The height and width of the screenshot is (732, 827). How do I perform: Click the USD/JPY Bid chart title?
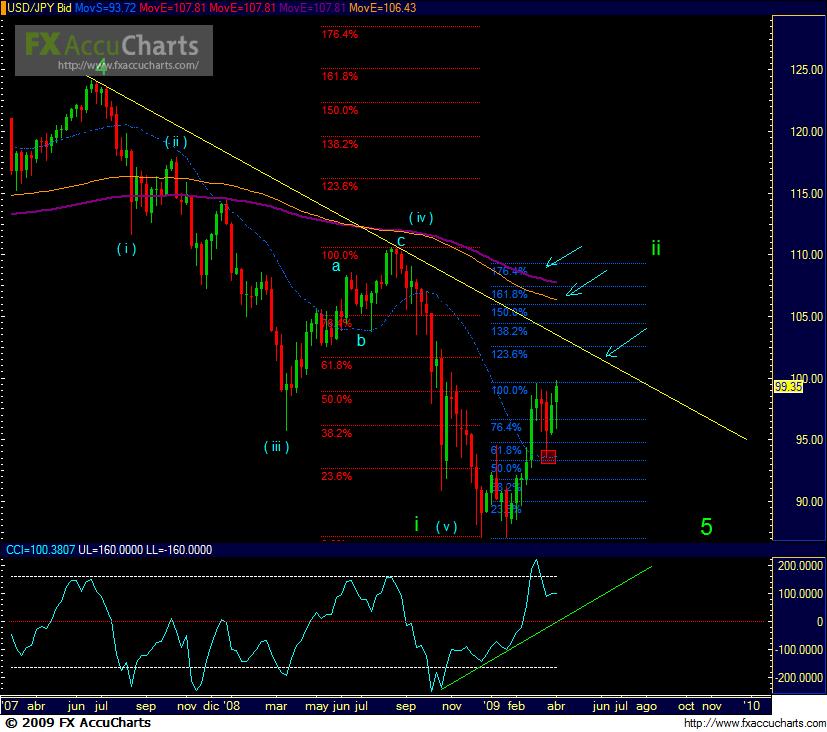[x=40, y=7]
